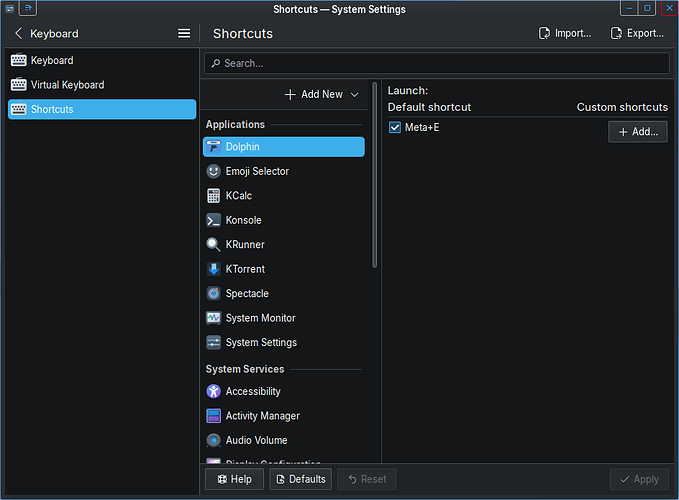Focus the Search shortcuts field

click(x=437, y=64)
